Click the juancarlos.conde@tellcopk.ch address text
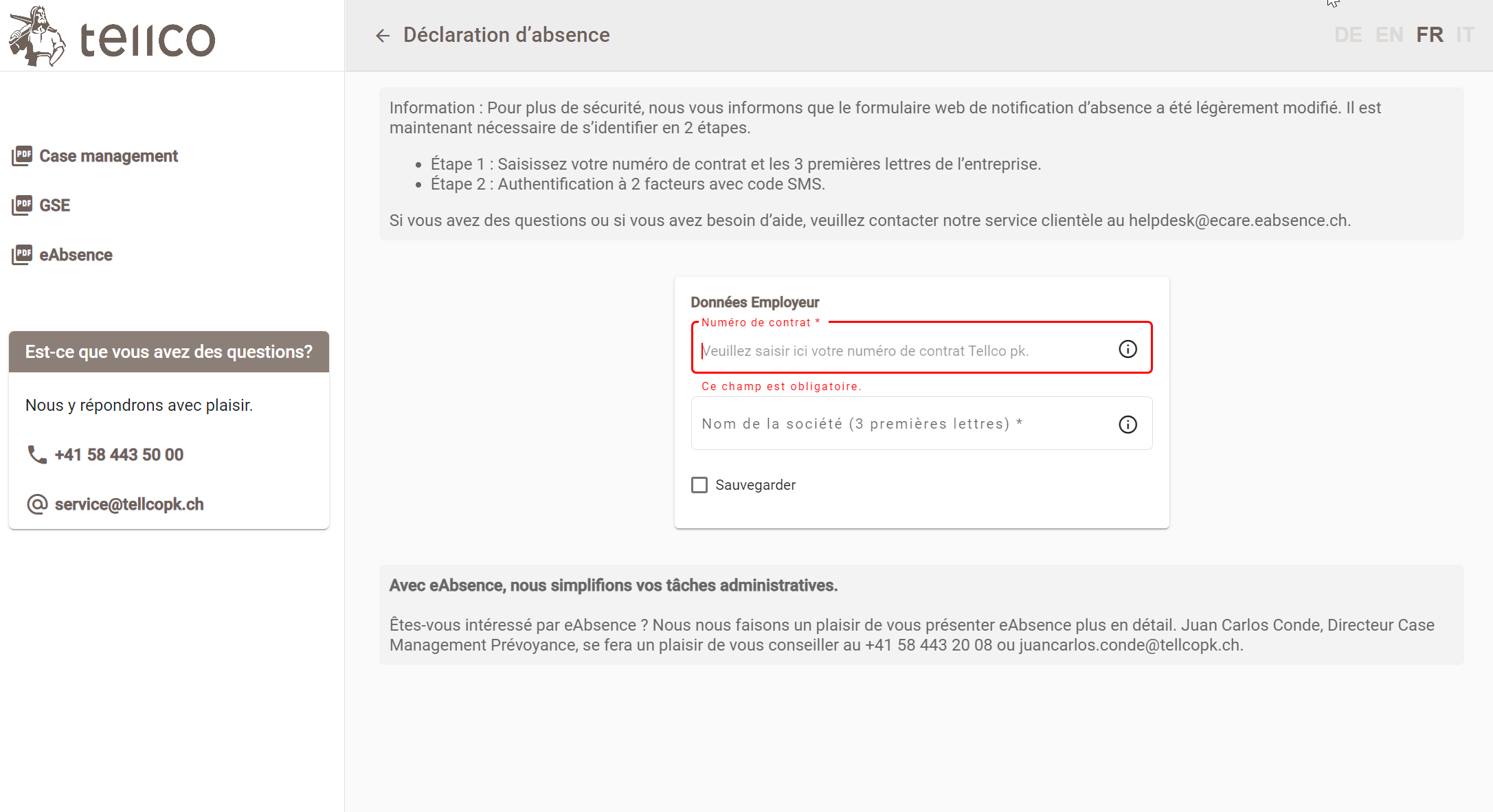This screenshot has width=1493, height=812. [x=1130, y=645]
